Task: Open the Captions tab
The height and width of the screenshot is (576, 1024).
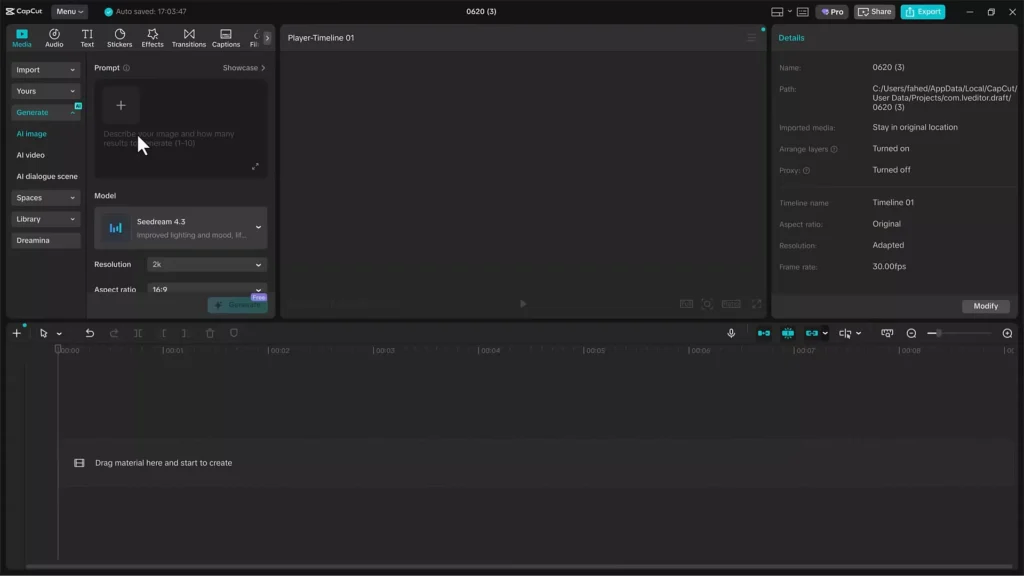Action: 226,38
